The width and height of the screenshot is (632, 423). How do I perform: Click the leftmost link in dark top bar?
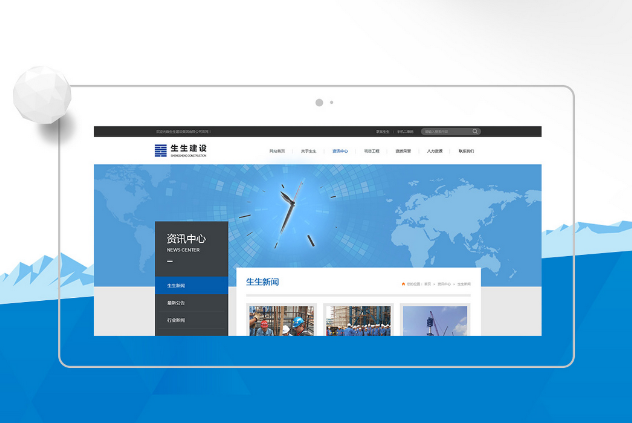pyautogui.click(x=183, y=131)
